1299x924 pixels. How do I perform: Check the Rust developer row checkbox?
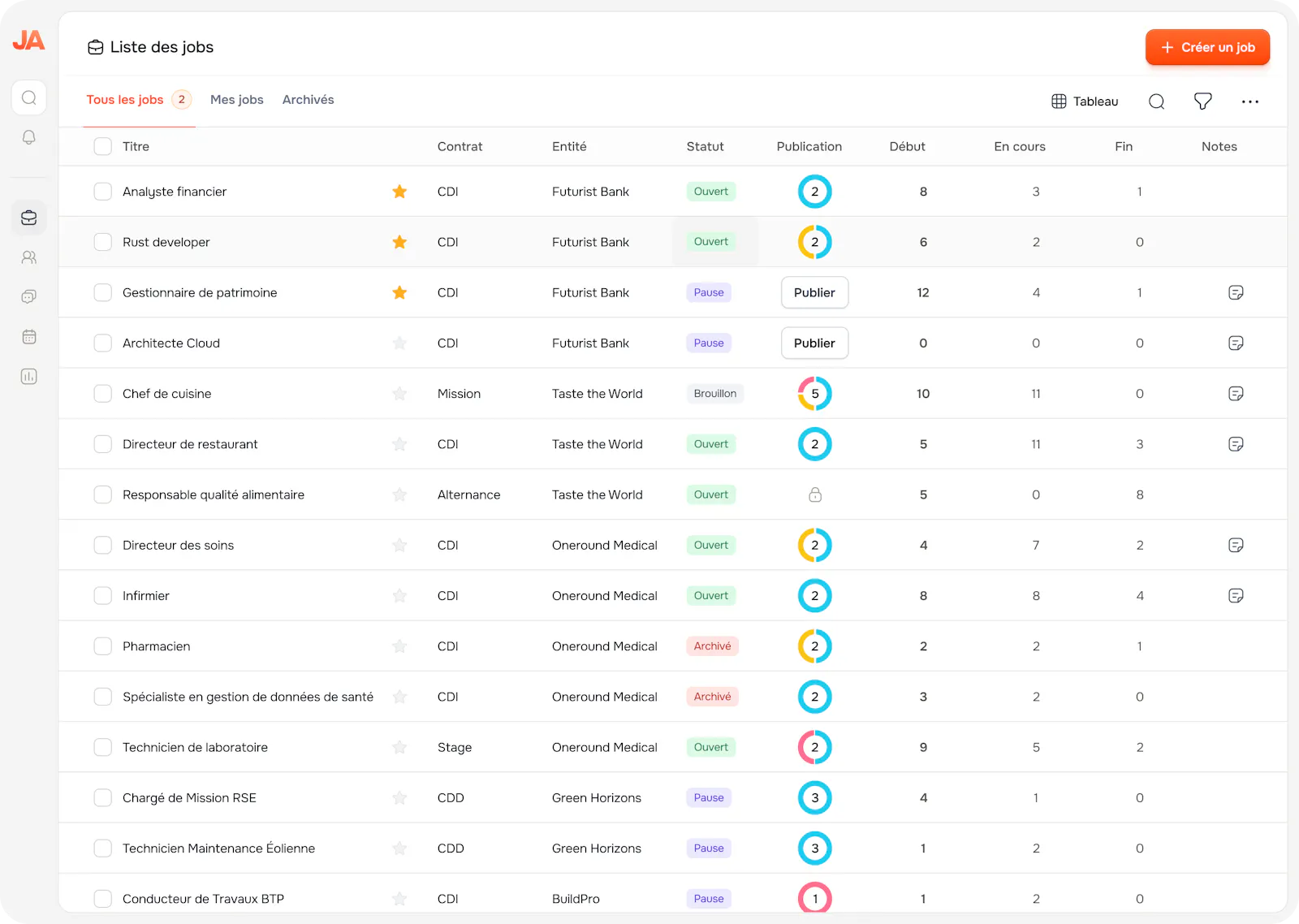tap(103, 242)
